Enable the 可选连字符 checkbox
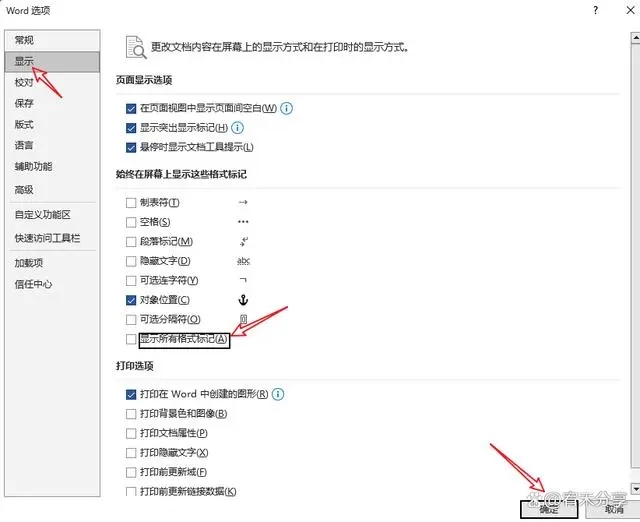 (x=131, y=281)
